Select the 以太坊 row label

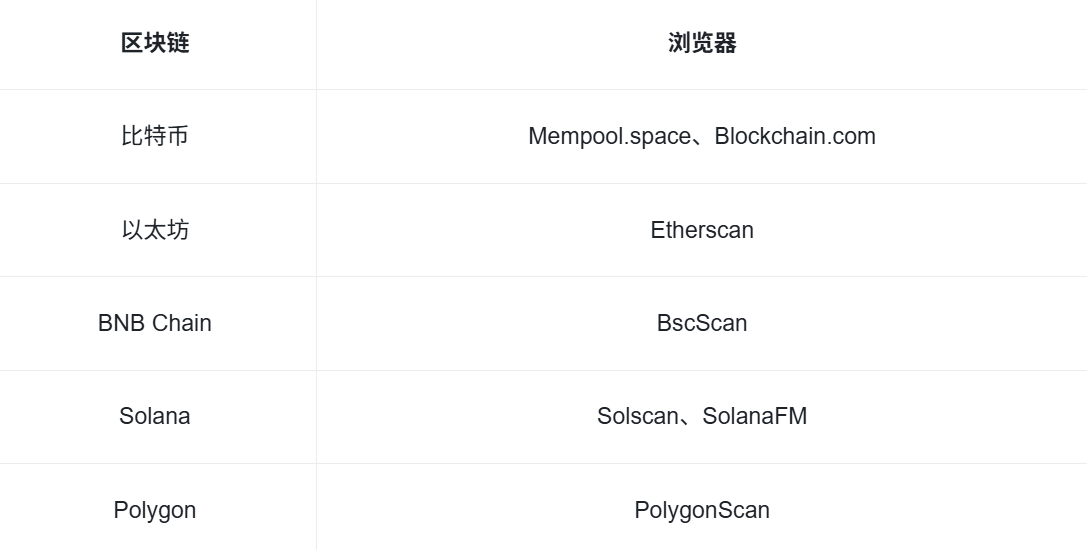tap(155, 230)
